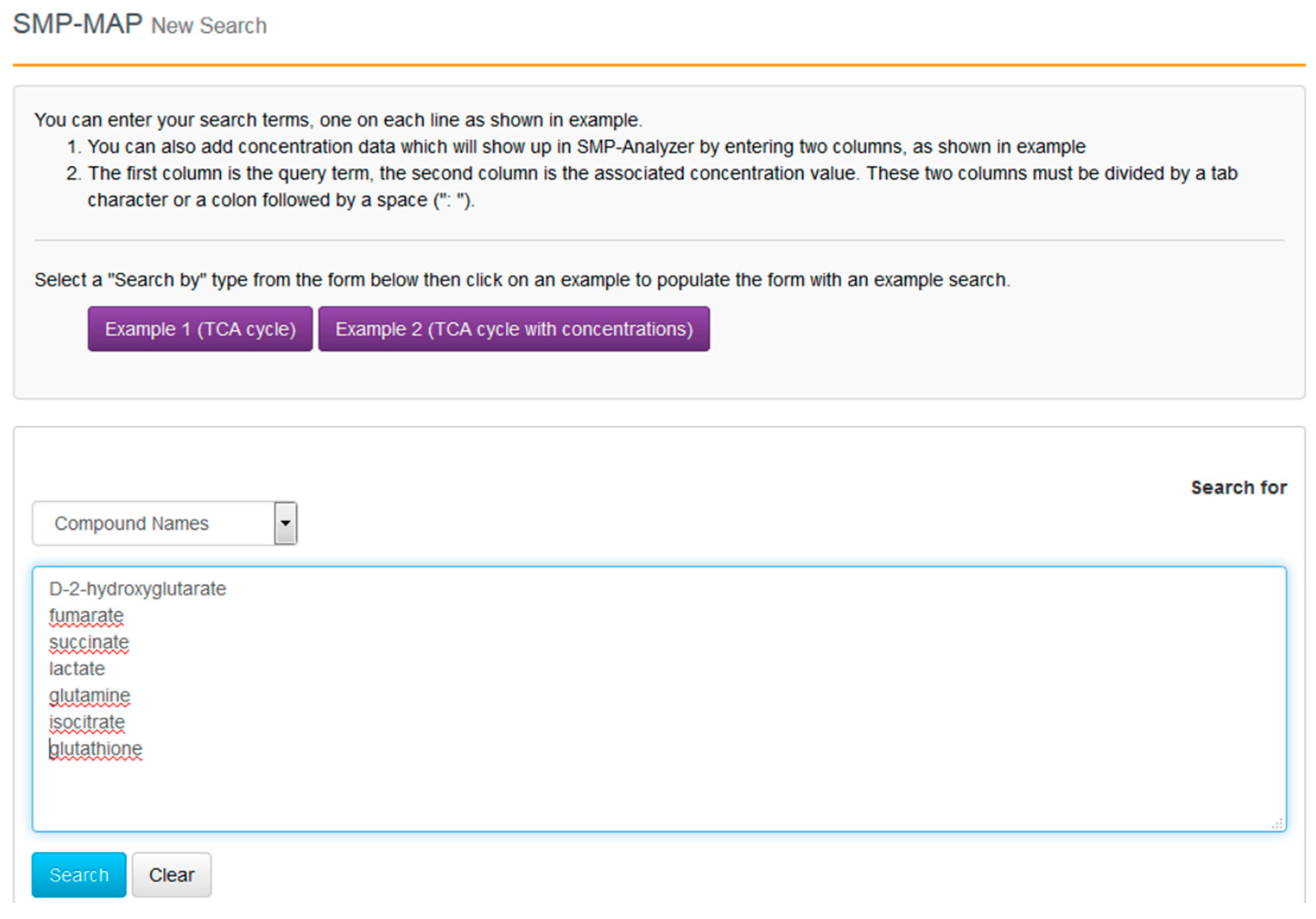Click the 'Search for' label
This screenshot has height=919, width=1316.
tap(1239, 487)
